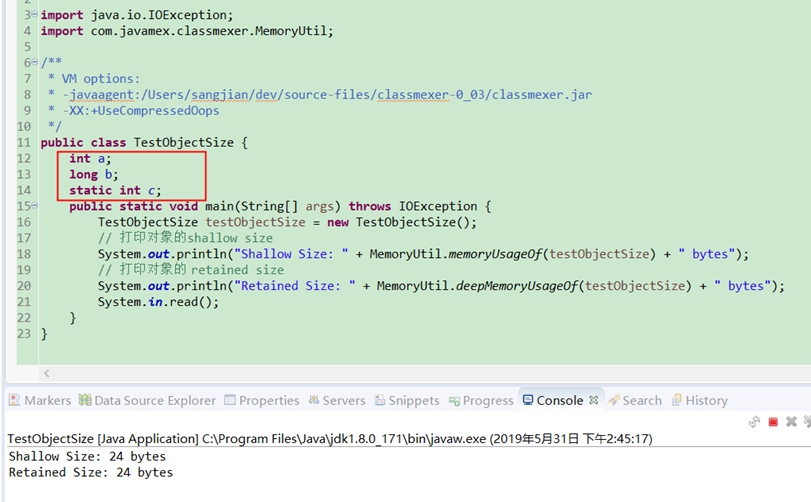Image resolution: width=811 pixels, height=502 pixels.
Task: Open the History tab
Action: point(698,400)
